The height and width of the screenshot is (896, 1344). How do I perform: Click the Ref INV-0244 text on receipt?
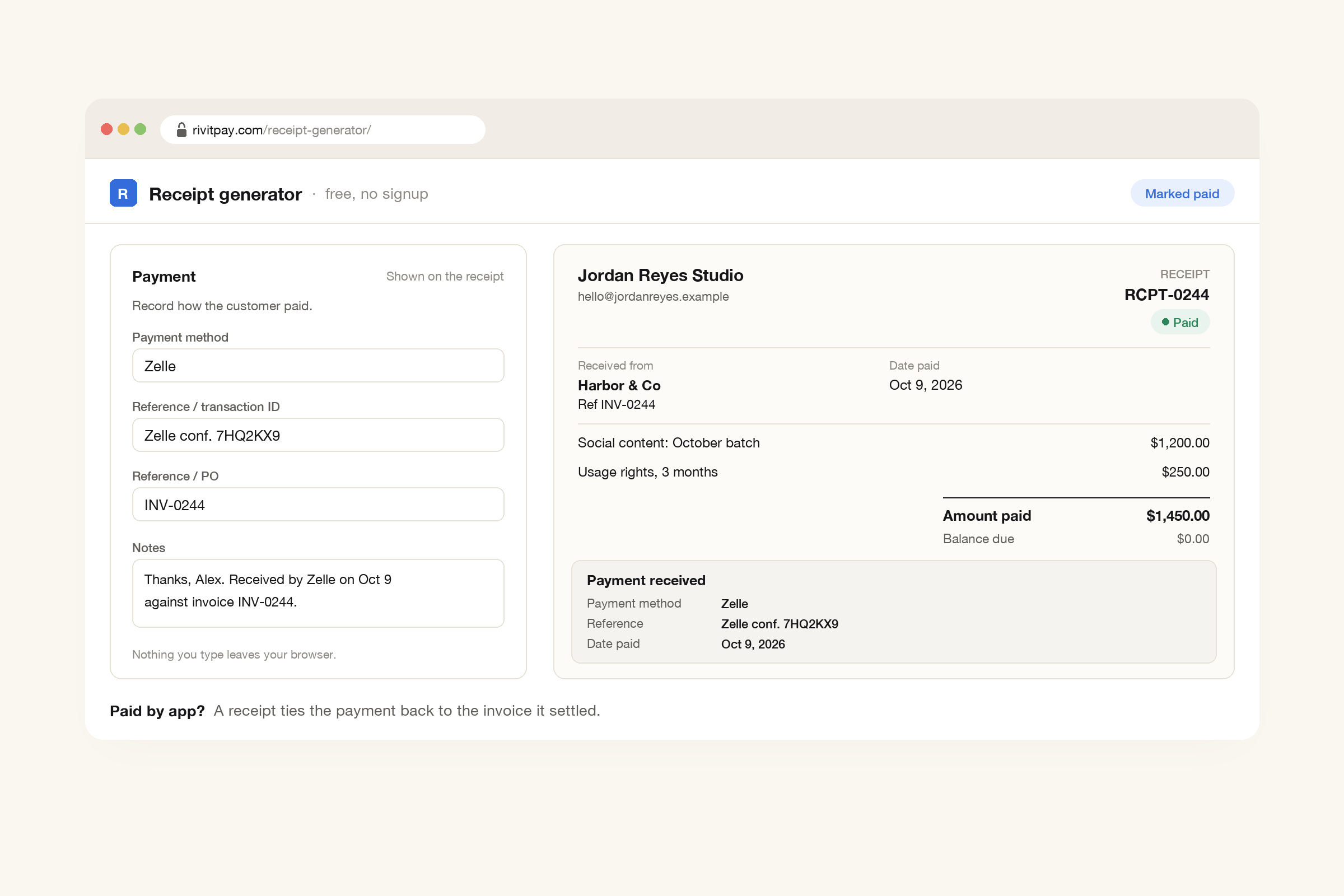point(616,404)
